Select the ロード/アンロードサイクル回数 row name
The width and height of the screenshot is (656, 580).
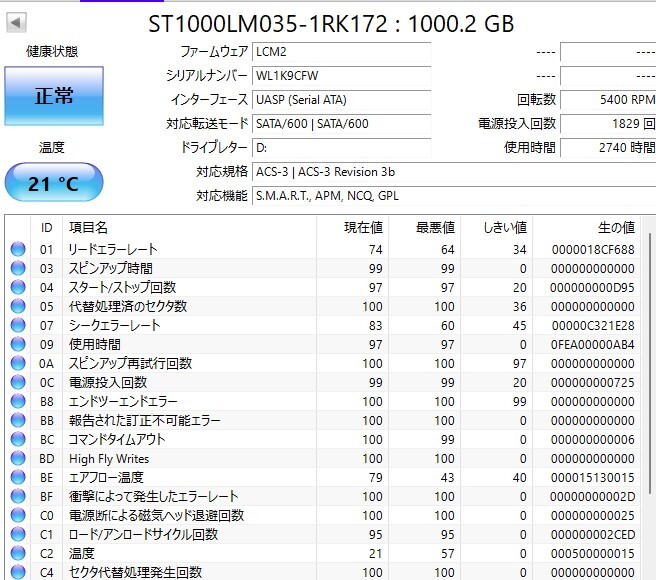pyautogui.click(x=144, y=534)
